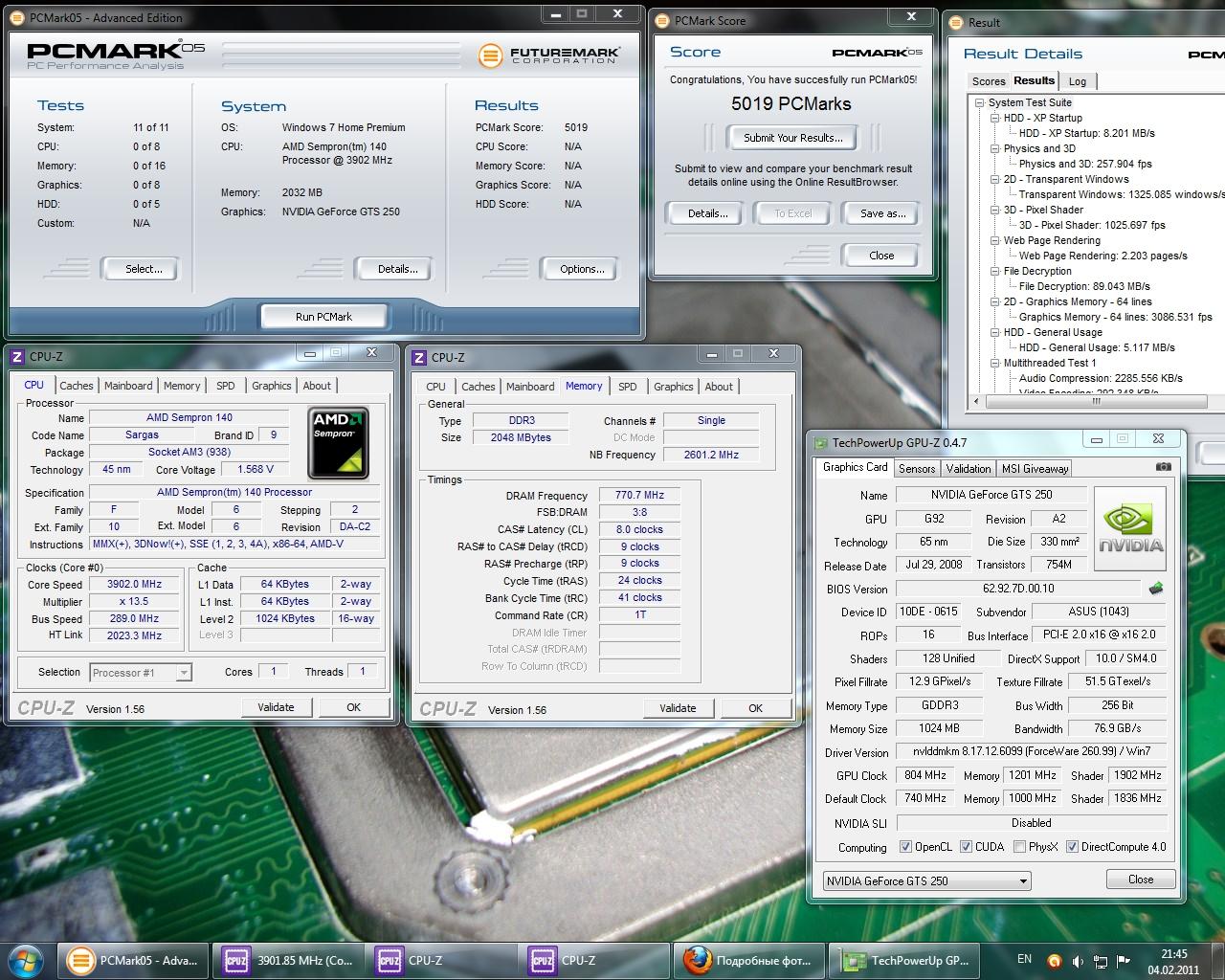Click the volume speaker tray icon
Screen dimensions: 1225x980
click(x=1077, y=961)
